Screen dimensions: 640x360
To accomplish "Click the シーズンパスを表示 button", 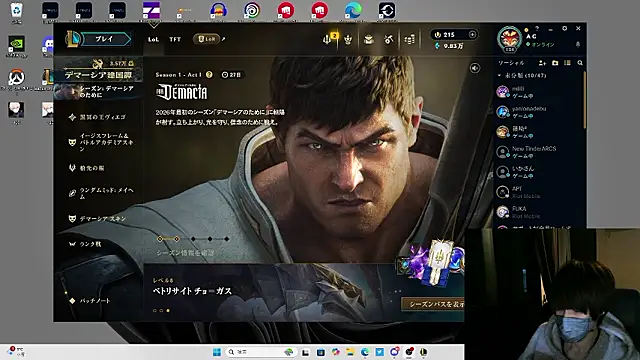I will coord(433,304).
